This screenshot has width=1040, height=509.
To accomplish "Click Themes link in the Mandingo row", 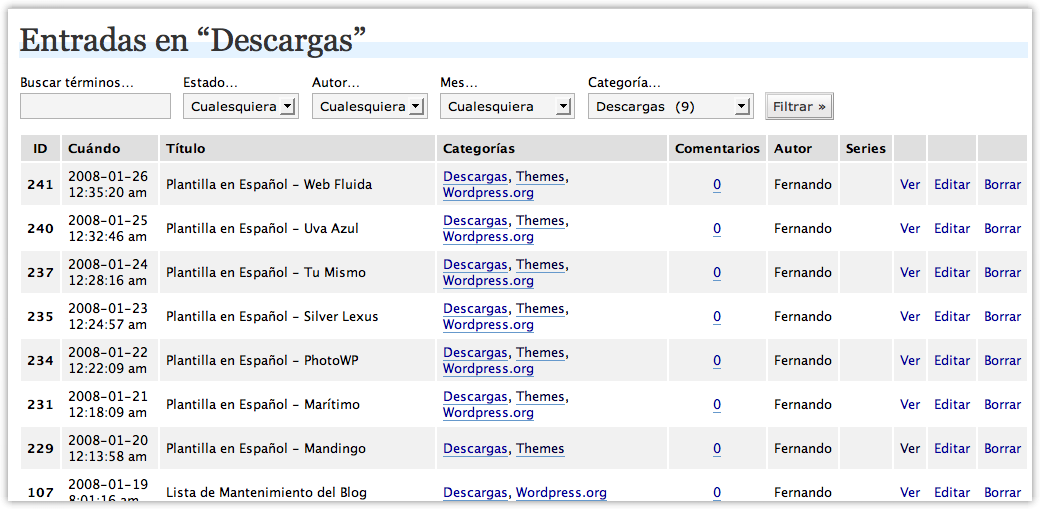I will coord(540,449).
